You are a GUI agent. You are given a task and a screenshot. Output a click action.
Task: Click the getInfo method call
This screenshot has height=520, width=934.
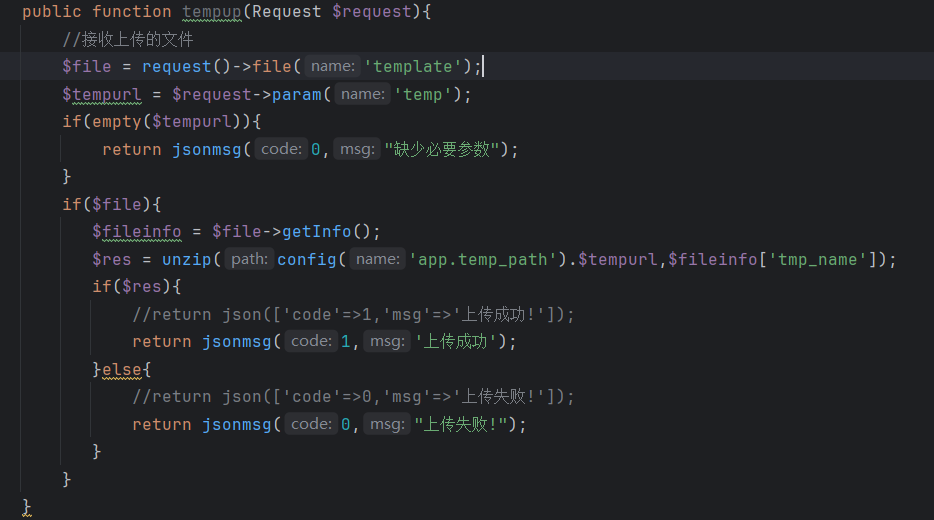tap(316, 232)
